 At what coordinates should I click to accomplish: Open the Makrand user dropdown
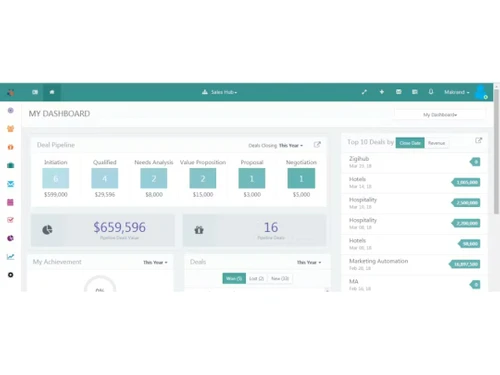(x=457, y=92)
